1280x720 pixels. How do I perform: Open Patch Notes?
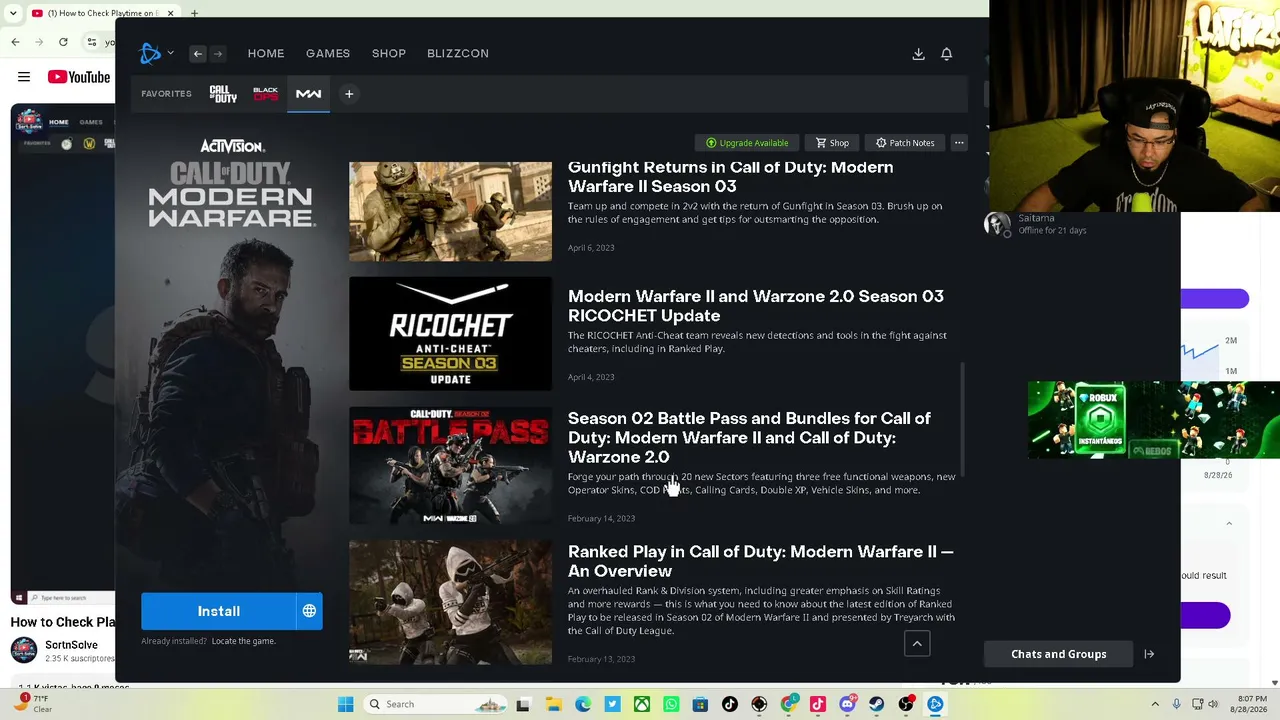(905, 143)
